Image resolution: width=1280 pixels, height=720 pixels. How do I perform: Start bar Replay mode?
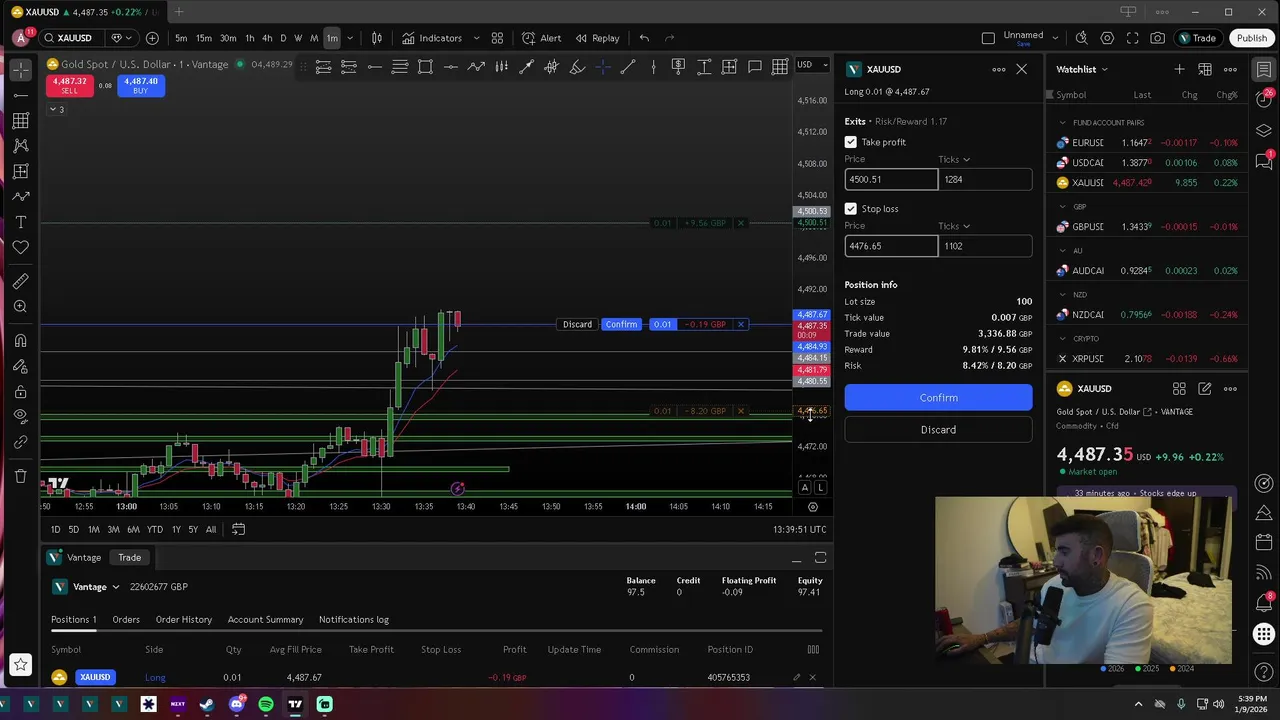click(597, 38)
